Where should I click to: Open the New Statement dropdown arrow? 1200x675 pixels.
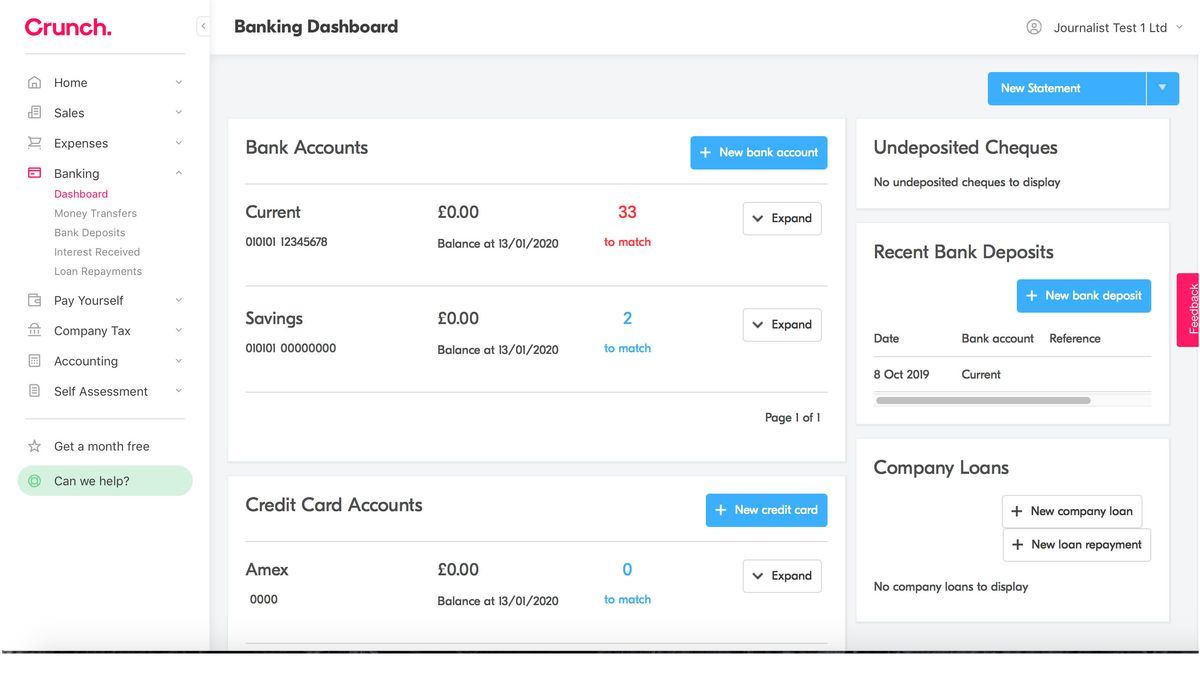1162,88
